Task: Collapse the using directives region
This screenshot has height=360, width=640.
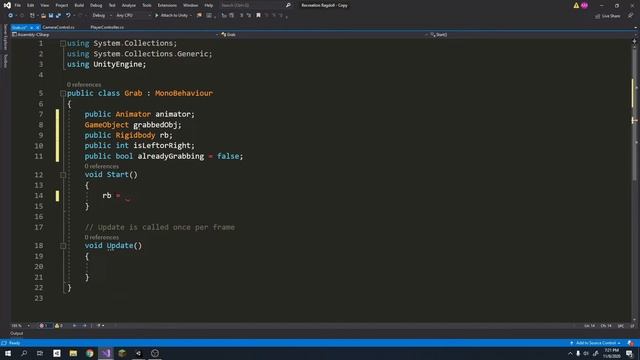Action: (x=63, y=43)
